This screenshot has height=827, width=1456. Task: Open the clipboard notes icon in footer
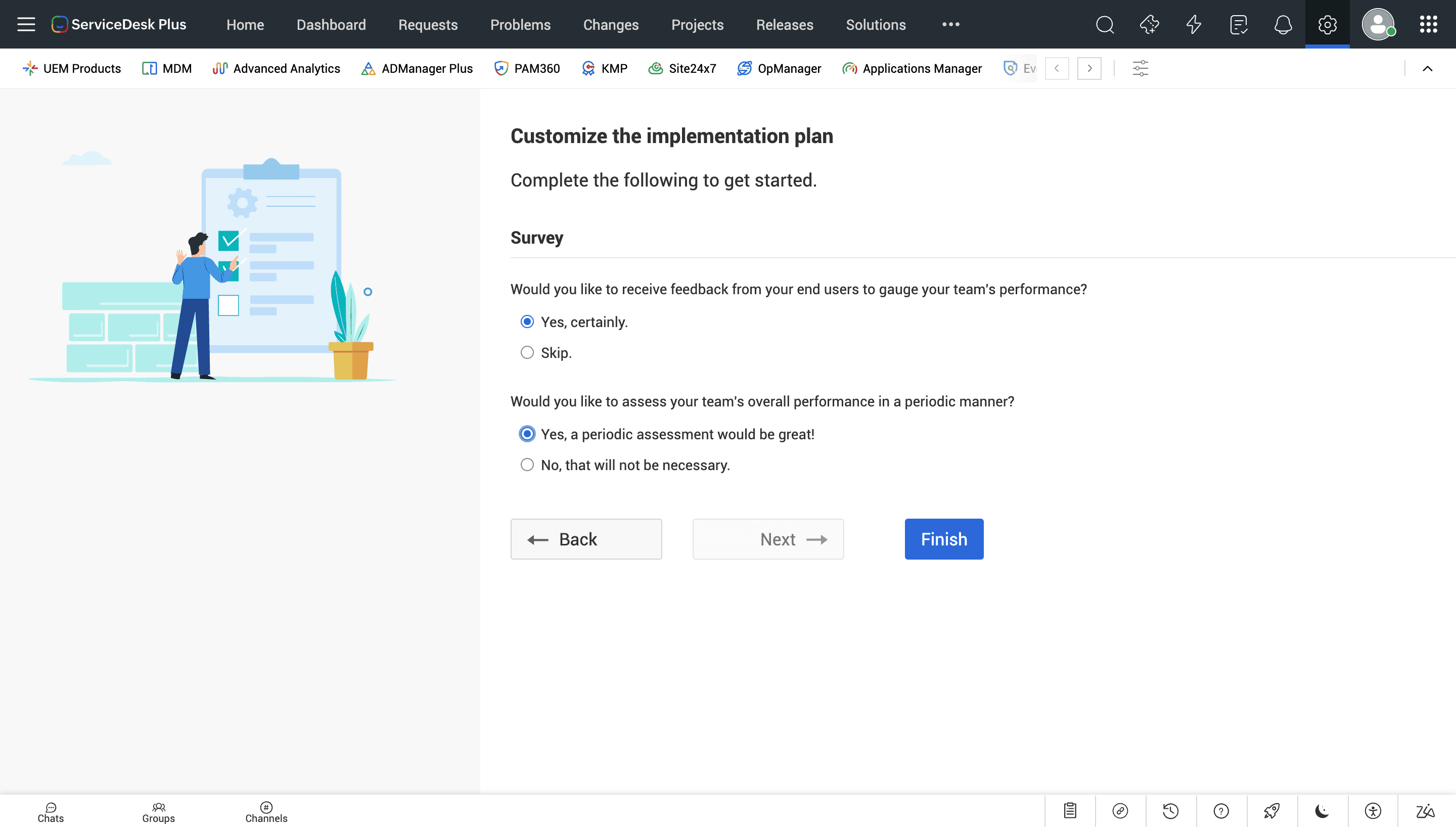click(x=1070, y=810)
